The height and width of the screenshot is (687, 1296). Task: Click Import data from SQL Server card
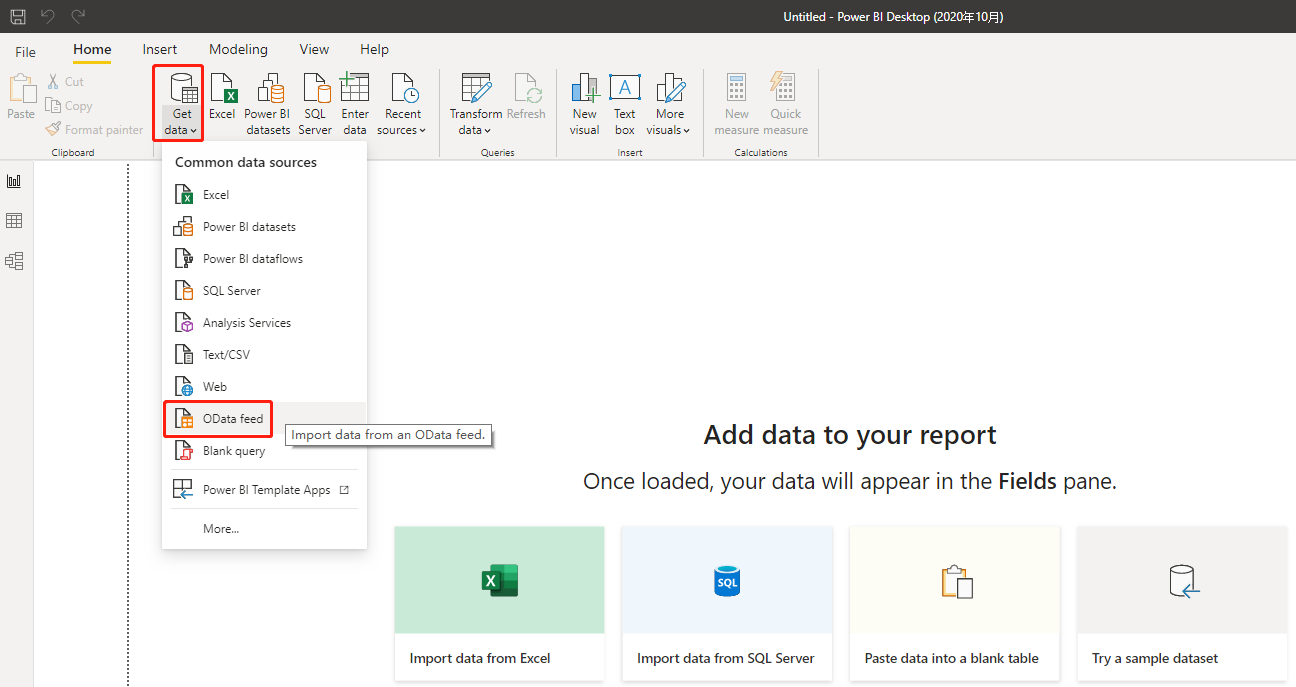coord(727,604)
